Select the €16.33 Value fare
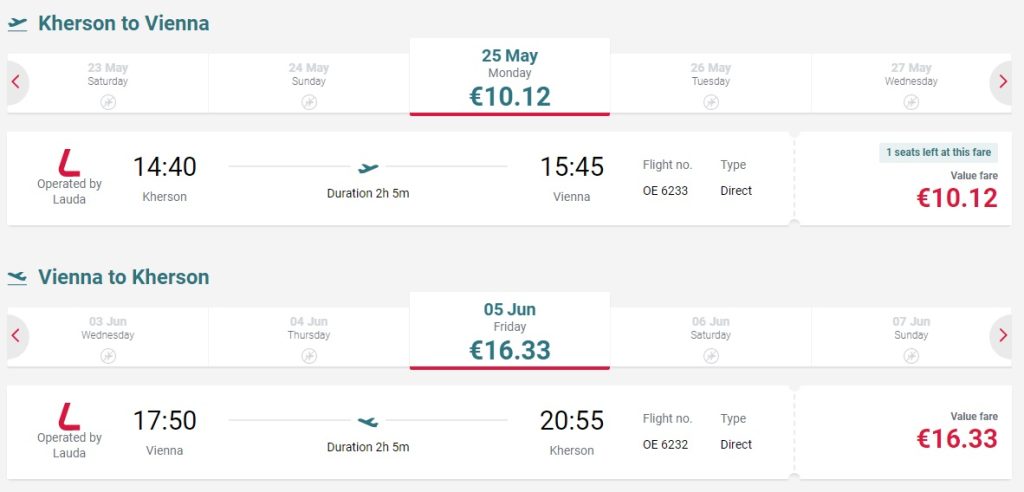 coord(957,438)
